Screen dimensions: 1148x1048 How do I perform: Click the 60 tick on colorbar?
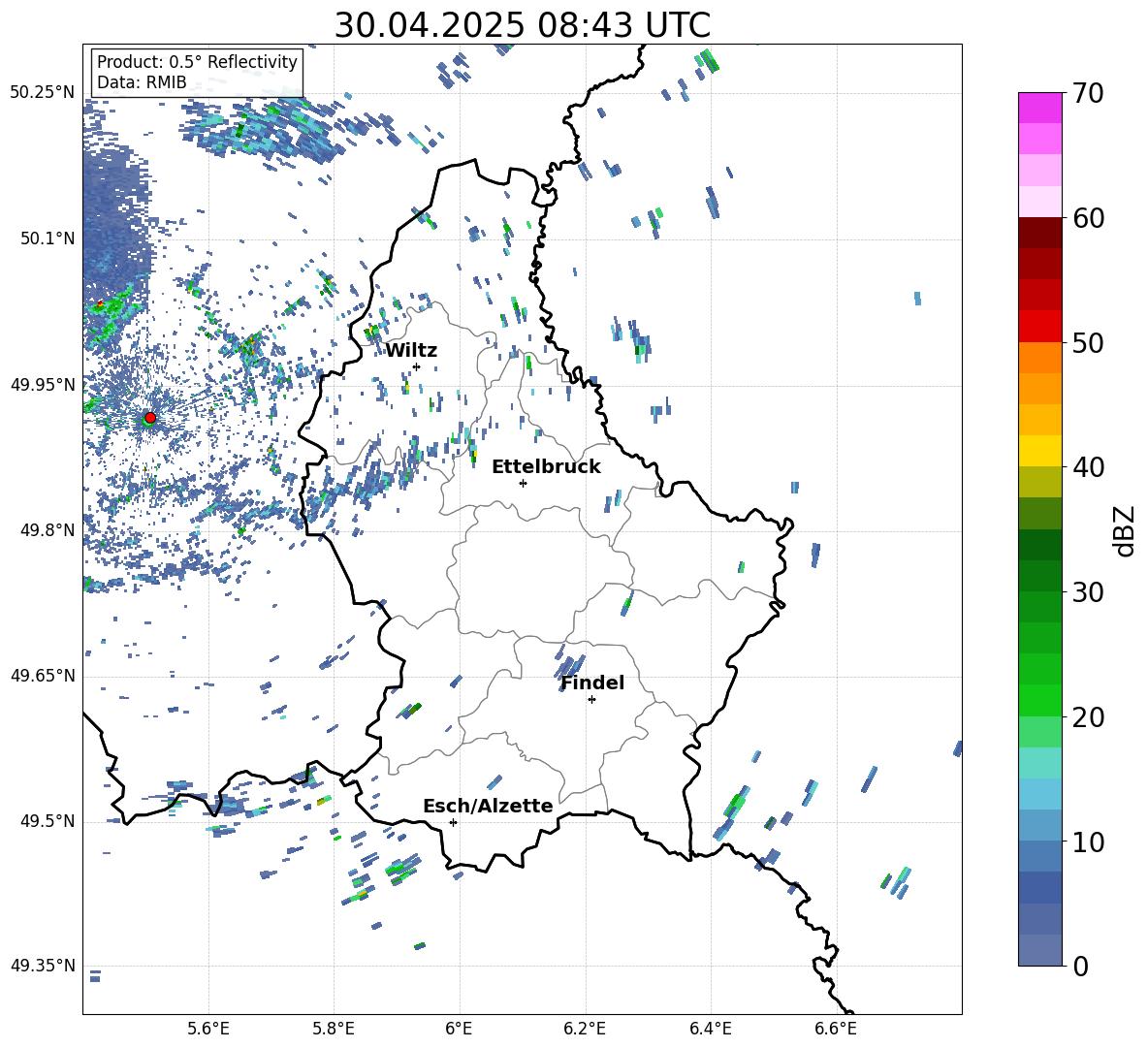pos(1088,218)
